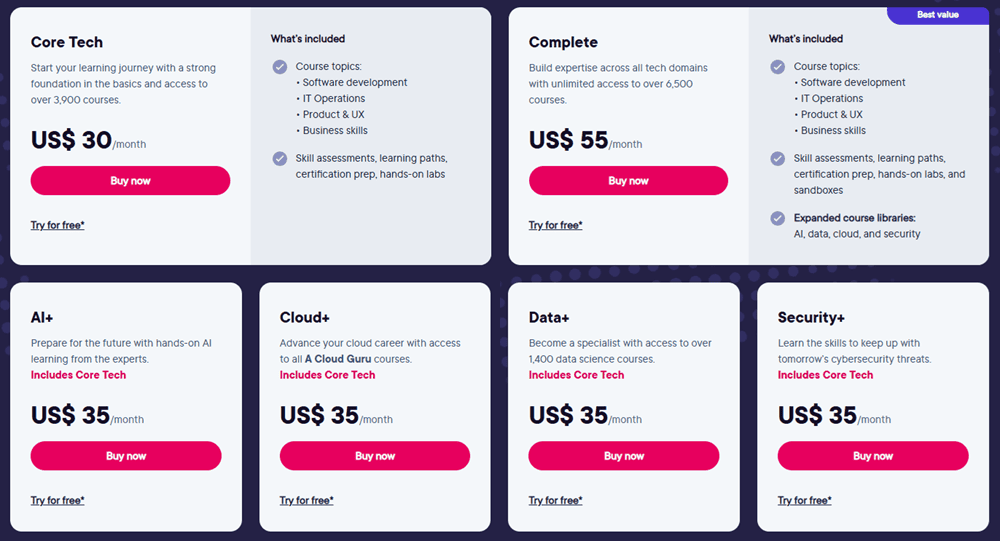Click Includes Core Tech in the AI+ card
The image size is (1000, 541).
[x=79, y=375]
